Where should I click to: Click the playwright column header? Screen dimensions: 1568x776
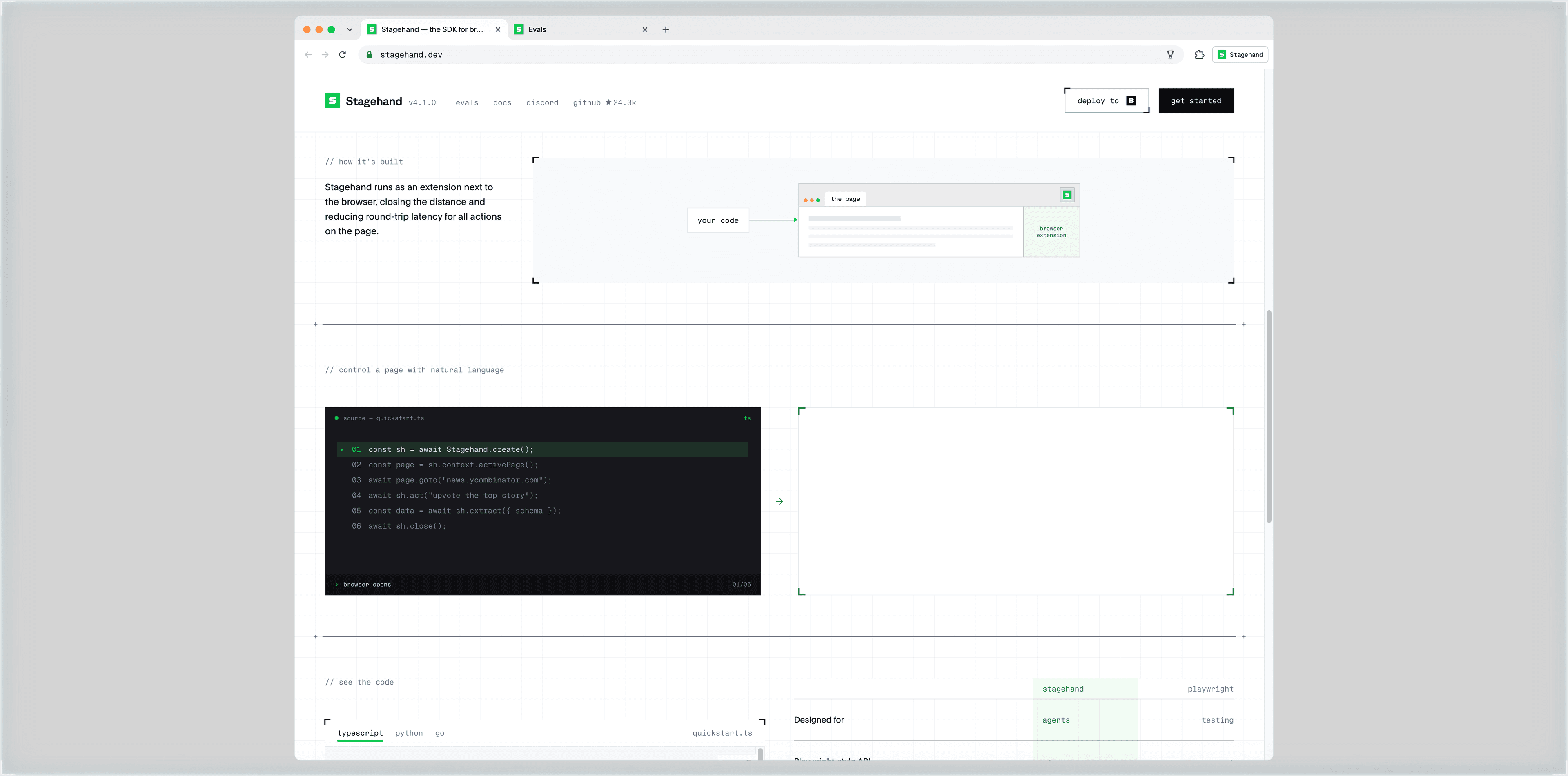1210,689
